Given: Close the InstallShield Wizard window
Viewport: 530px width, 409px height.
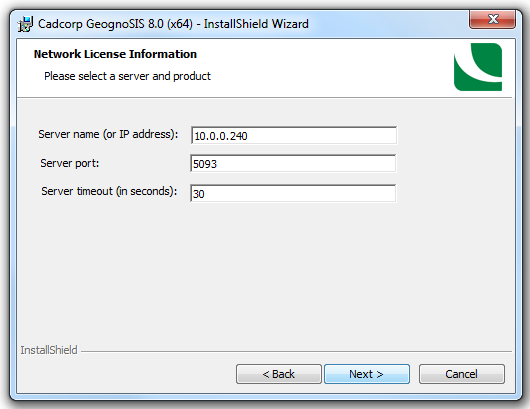Looking at the screenshot, I should pos(492,19).
